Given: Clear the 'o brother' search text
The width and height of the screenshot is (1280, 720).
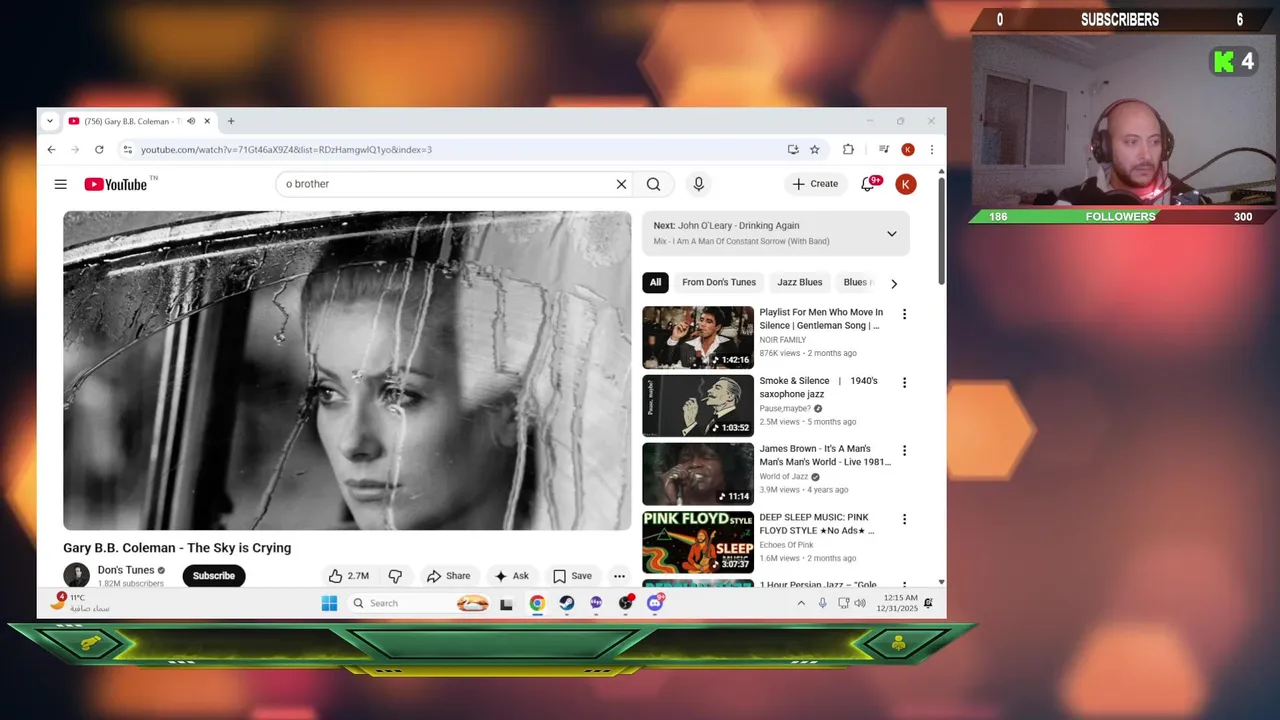Looking at the screenshot, I should pyautogui.click(x=621, y=184).
